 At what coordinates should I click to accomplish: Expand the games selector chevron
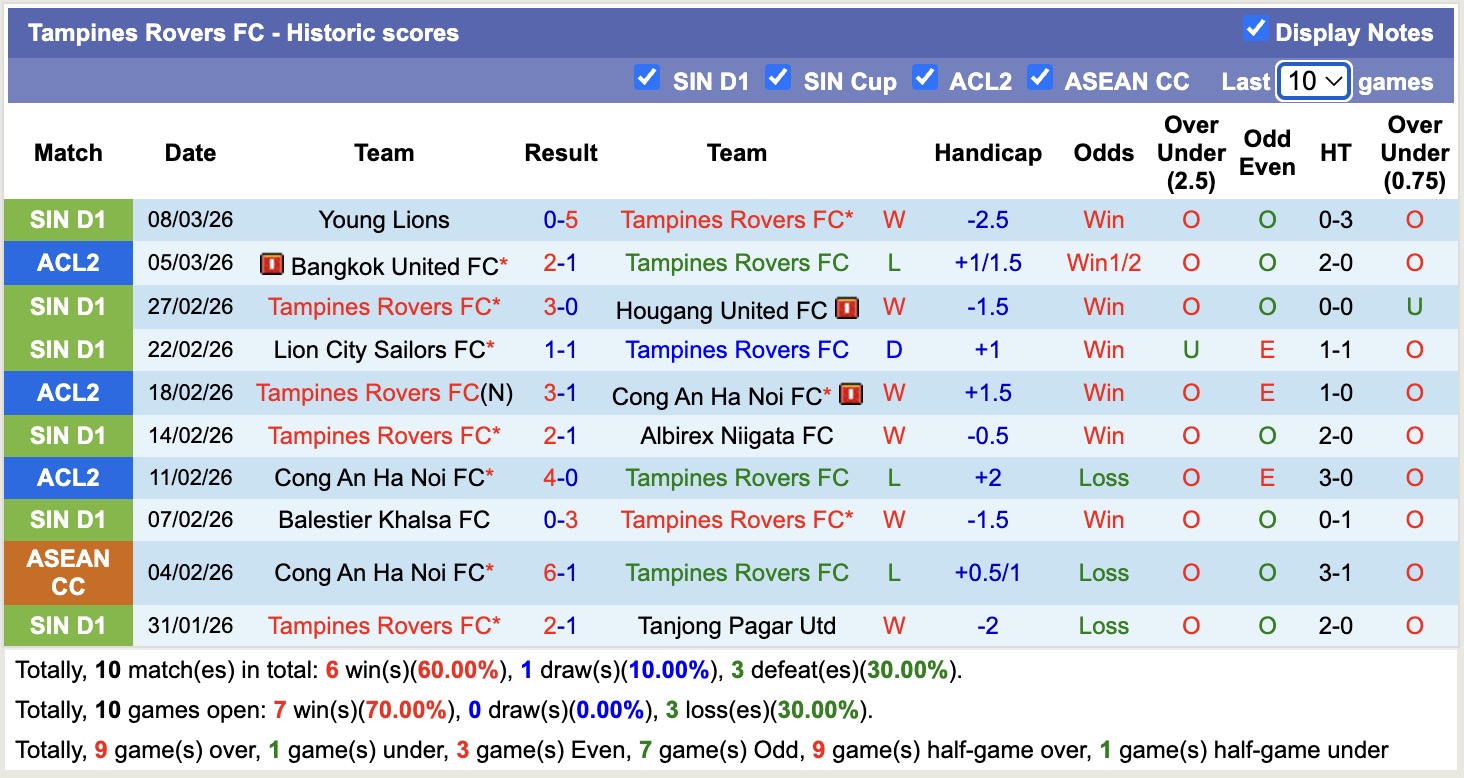1334,81
